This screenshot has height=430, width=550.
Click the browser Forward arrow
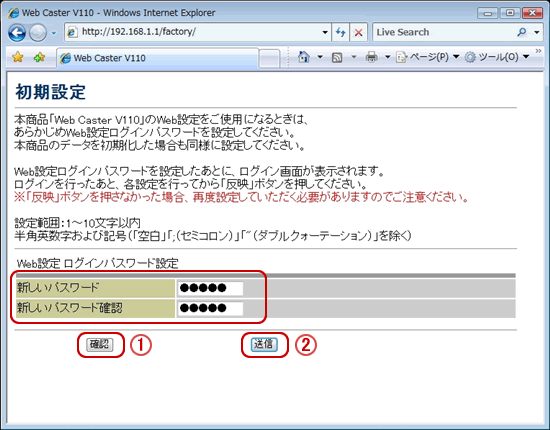click(38, 33)
